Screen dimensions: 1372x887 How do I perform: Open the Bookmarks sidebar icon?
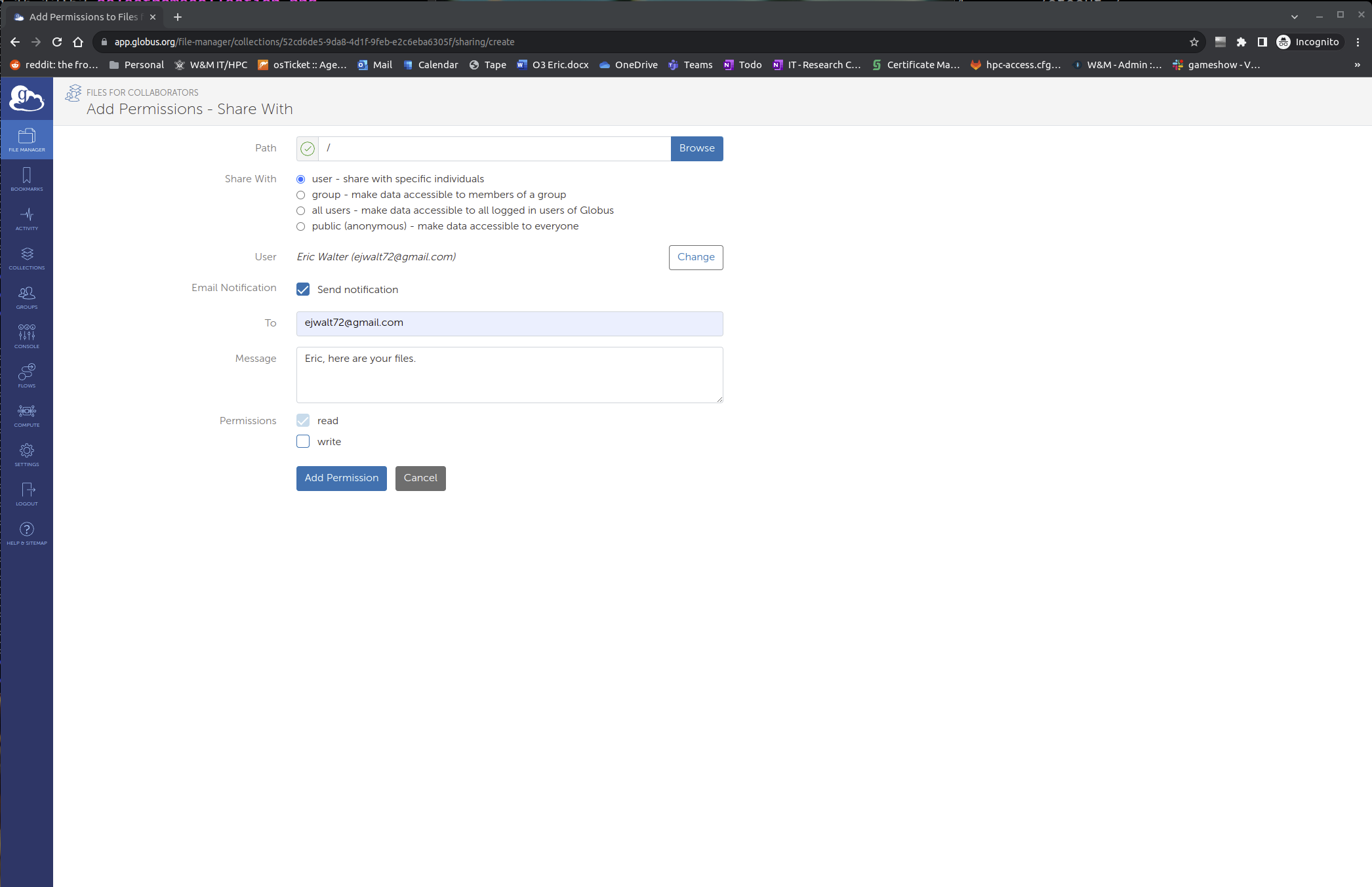coord(27,178)
